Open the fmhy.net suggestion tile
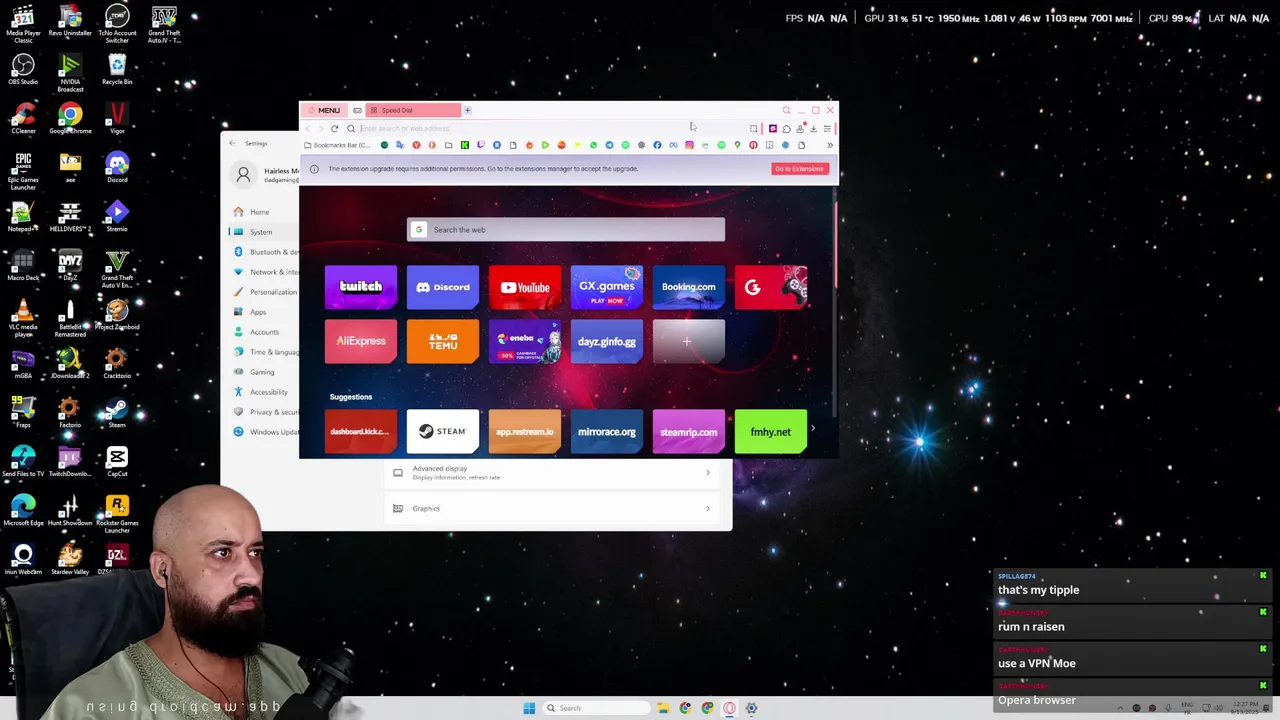Image resolution: width=1280 pixels, height=720 pixels. (771, 432)
